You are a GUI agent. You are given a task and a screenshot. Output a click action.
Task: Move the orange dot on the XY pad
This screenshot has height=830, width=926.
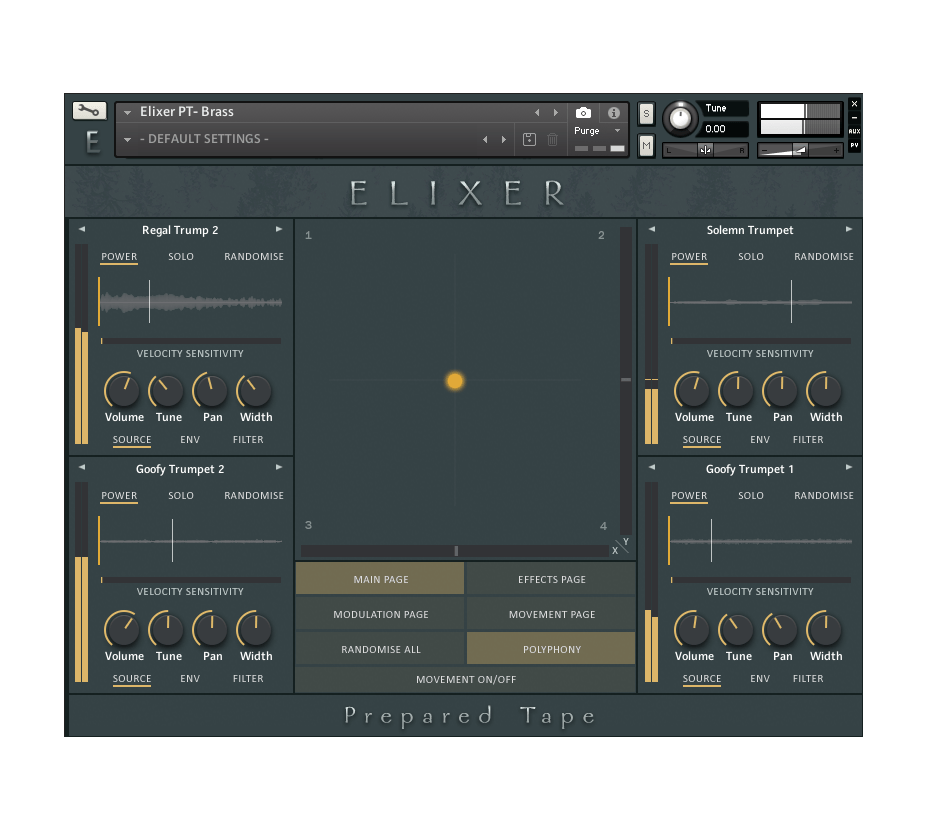click(455, 381)
